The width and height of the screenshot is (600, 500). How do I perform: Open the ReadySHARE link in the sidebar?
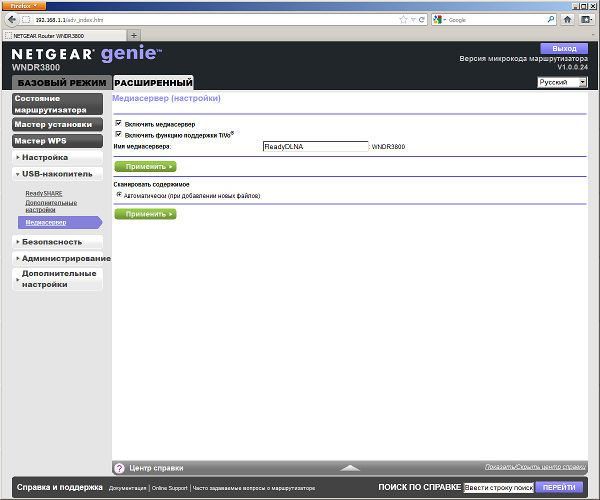click(43, 192)
